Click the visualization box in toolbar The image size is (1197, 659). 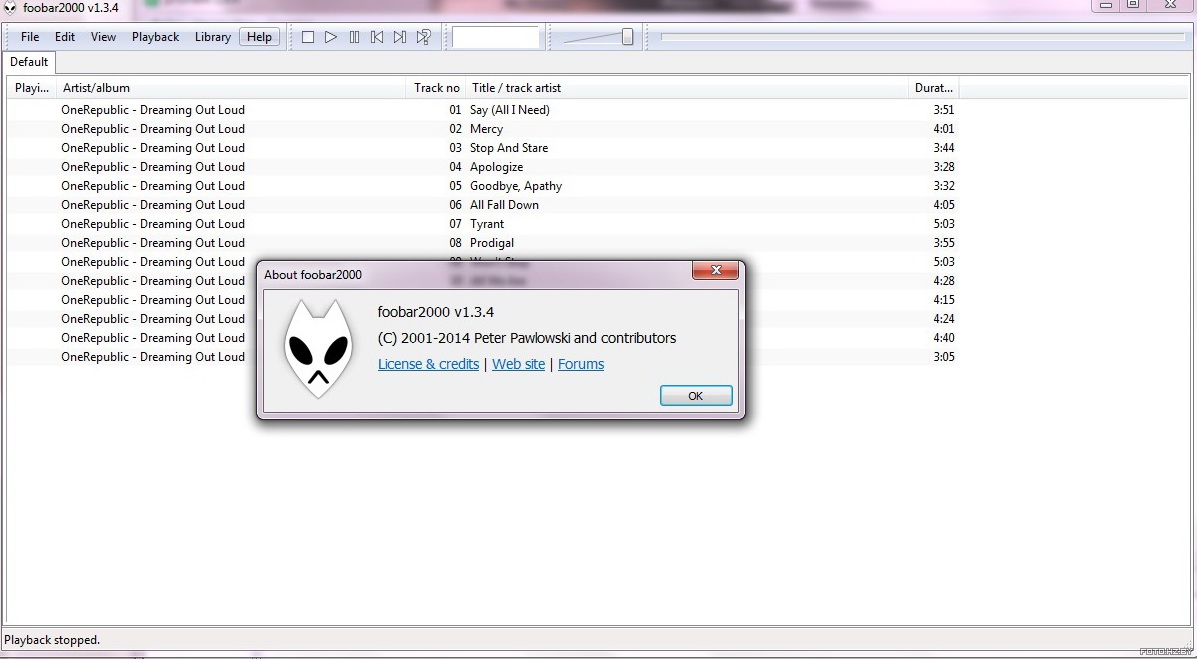click(x=495, y=37)
